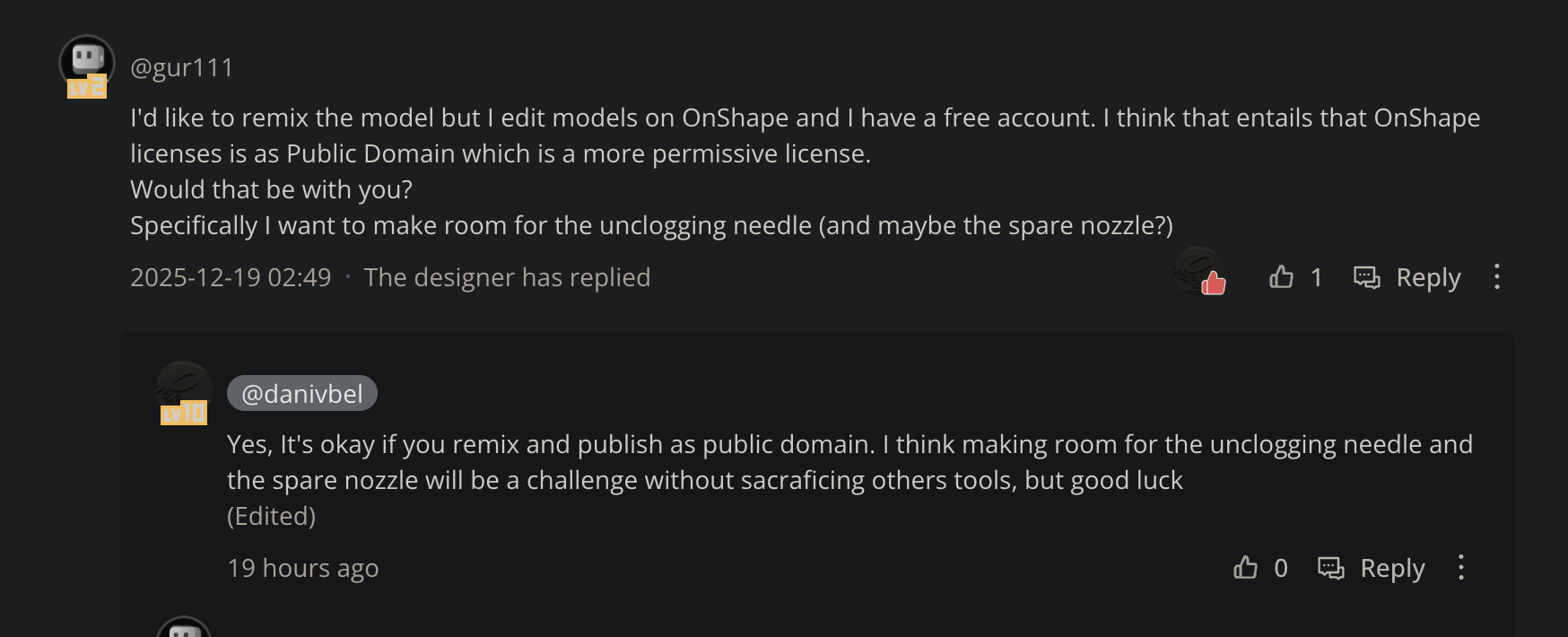Click the LV10 level badge
The height and width of the screenshot is (637, 1568).
pos(184,414)
